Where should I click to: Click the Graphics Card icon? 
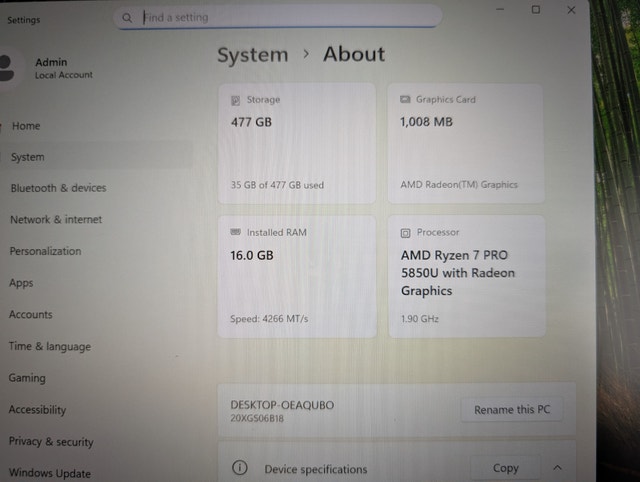pos(405,99)
